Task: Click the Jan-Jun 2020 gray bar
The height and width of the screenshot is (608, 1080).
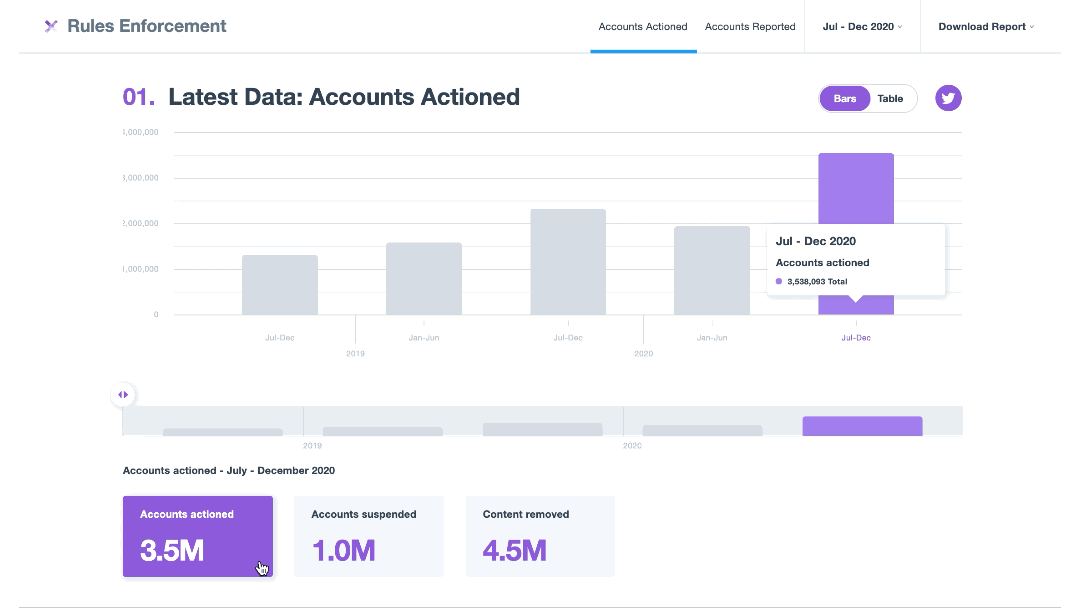Action: (x=712, y=270)
